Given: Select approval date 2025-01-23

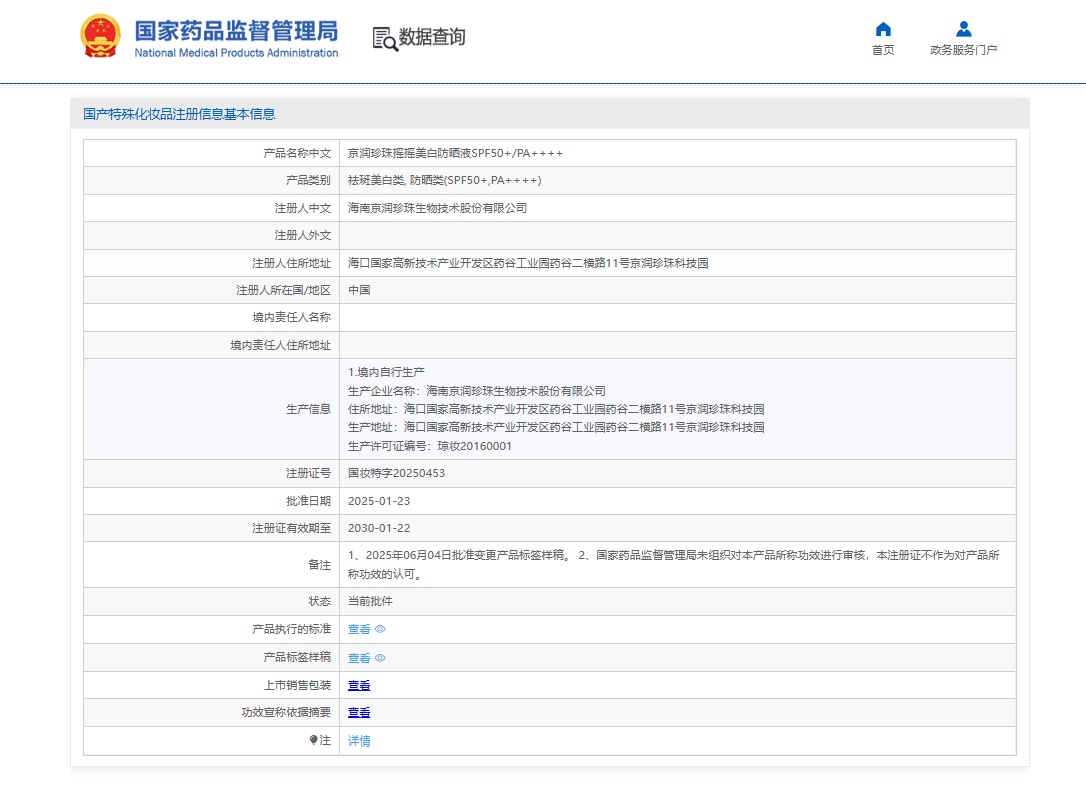Looking at the screenshot, I should tap(379, 501).
